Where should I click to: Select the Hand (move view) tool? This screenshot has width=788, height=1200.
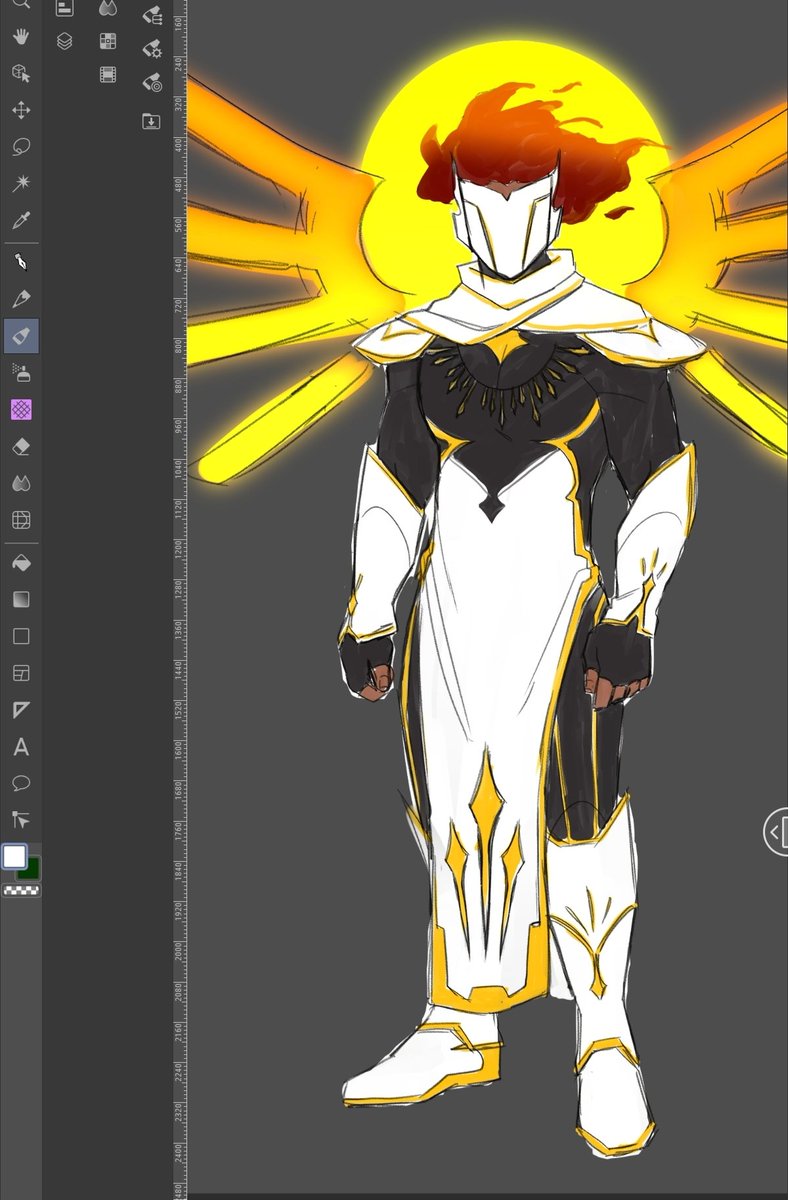coord(21,37)
